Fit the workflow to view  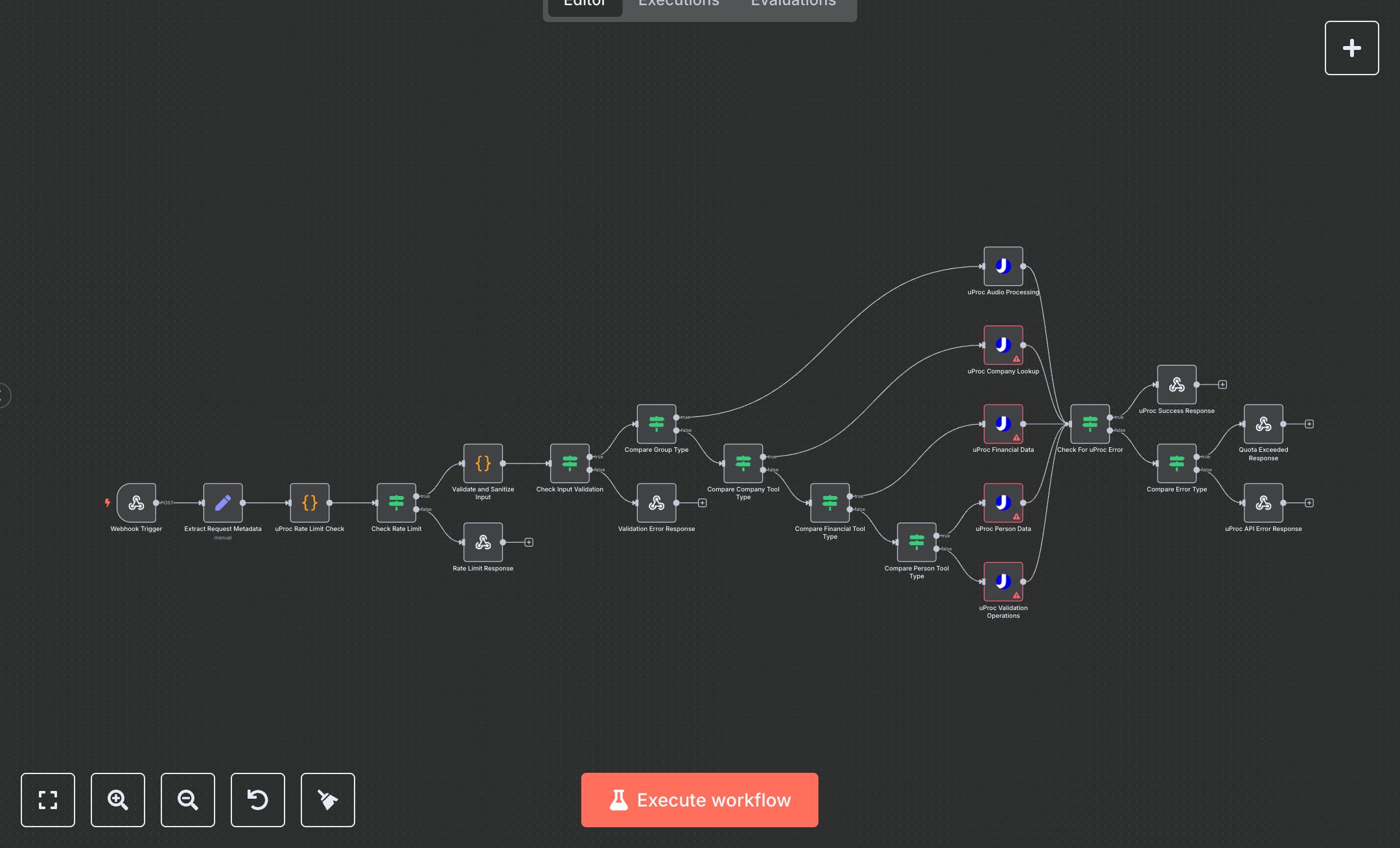click(48, 800)
